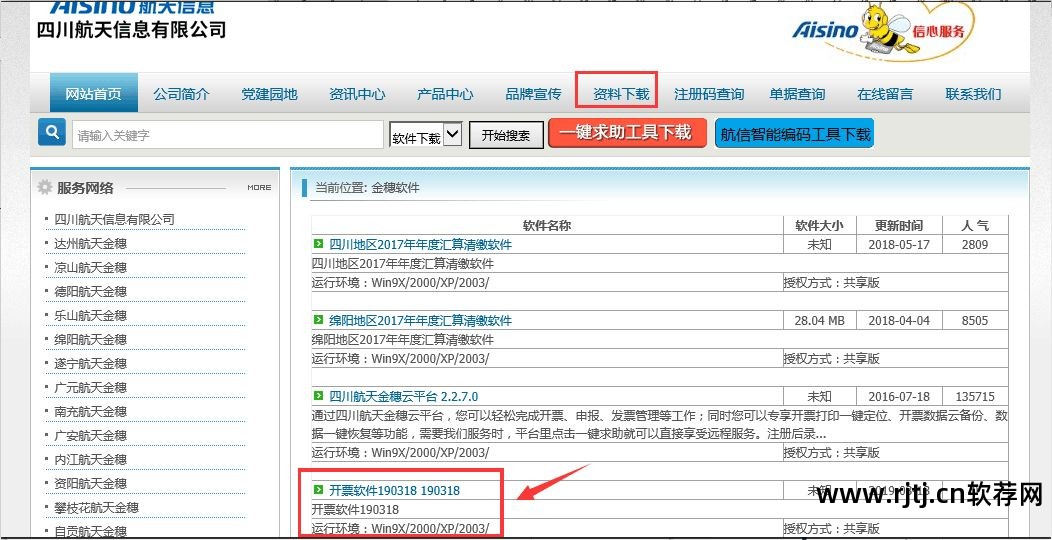Select 广元航天金穗 in the sidebar
Screen dimensions: 1052x540
(x=91, y=388)
